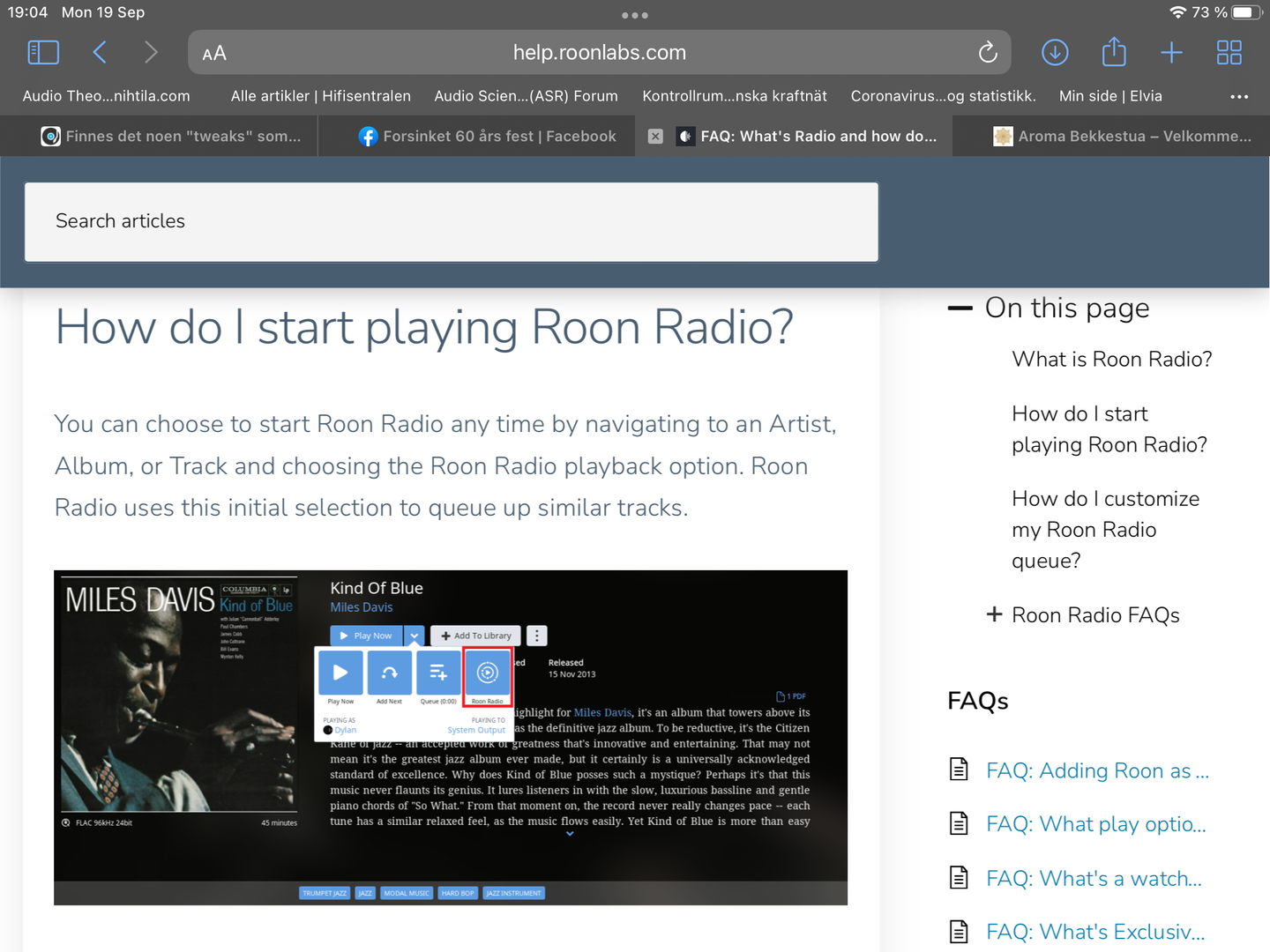
Task: Tap the battery status indicator
Action: [1247, 12]
